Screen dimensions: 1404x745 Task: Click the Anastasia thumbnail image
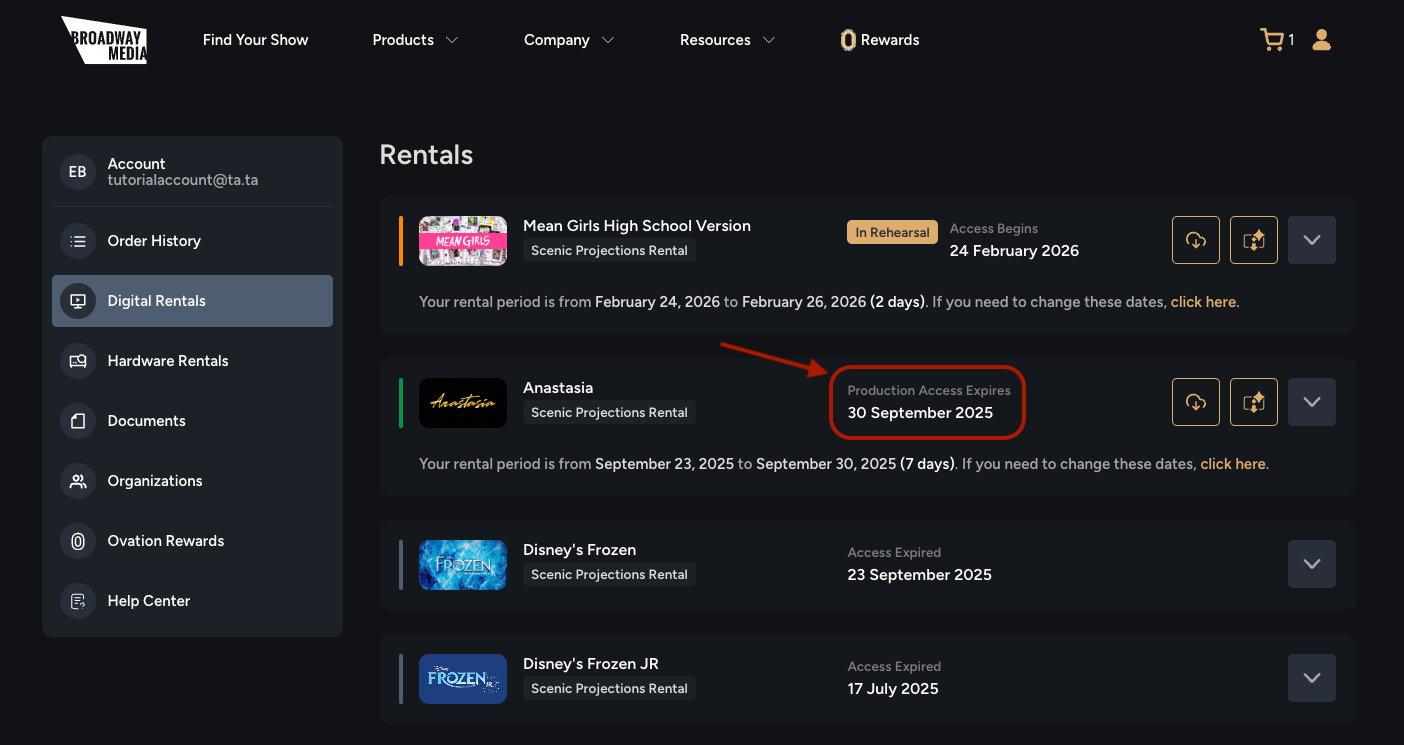point(463,402)
